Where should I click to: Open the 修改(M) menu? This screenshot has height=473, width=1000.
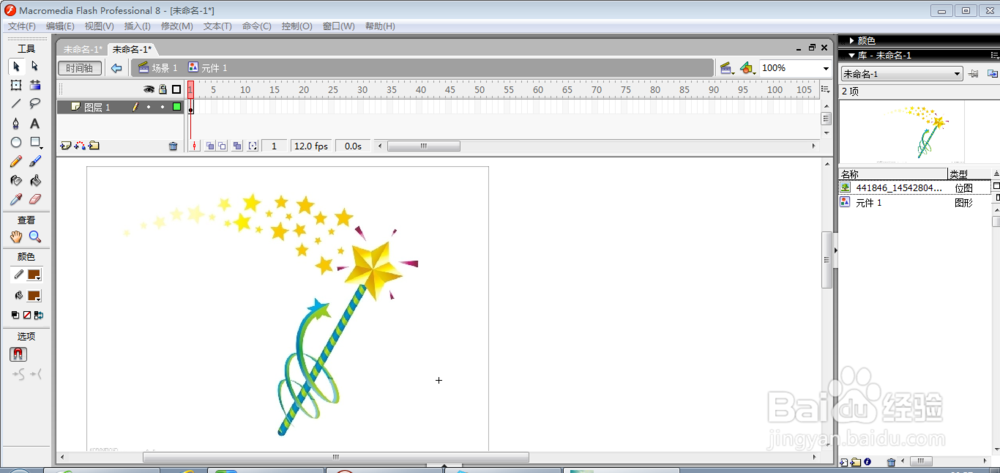click(x=177, y=26)
